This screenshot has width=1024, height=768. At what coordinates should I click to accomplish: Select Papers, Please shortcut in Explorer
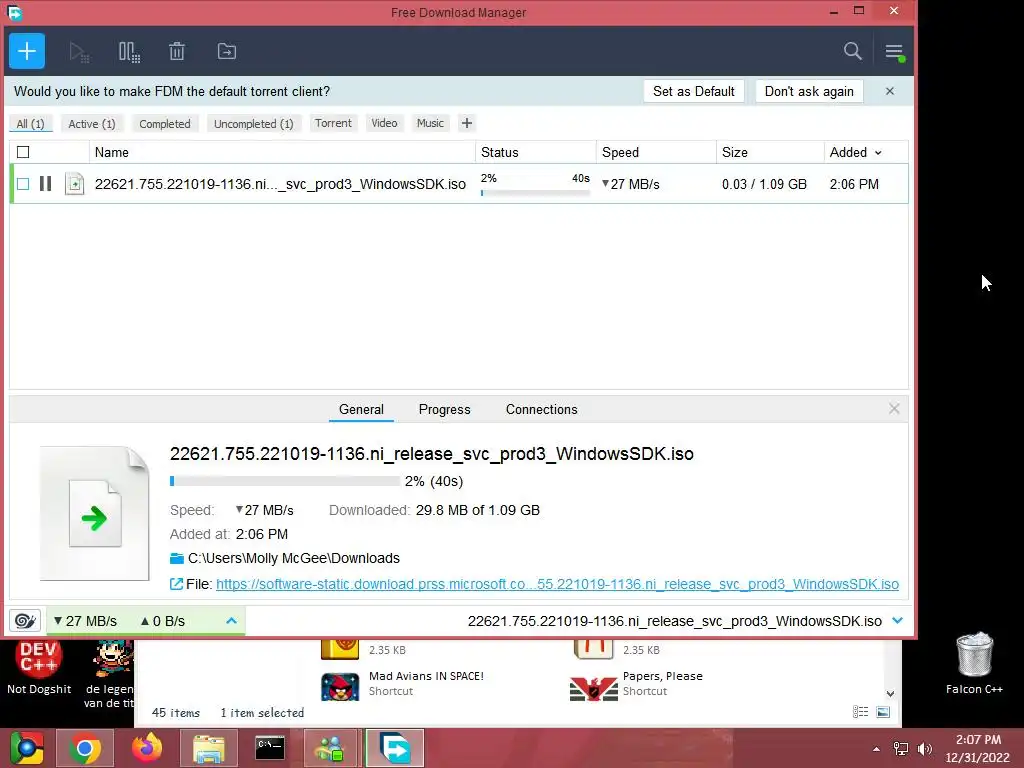637,684
